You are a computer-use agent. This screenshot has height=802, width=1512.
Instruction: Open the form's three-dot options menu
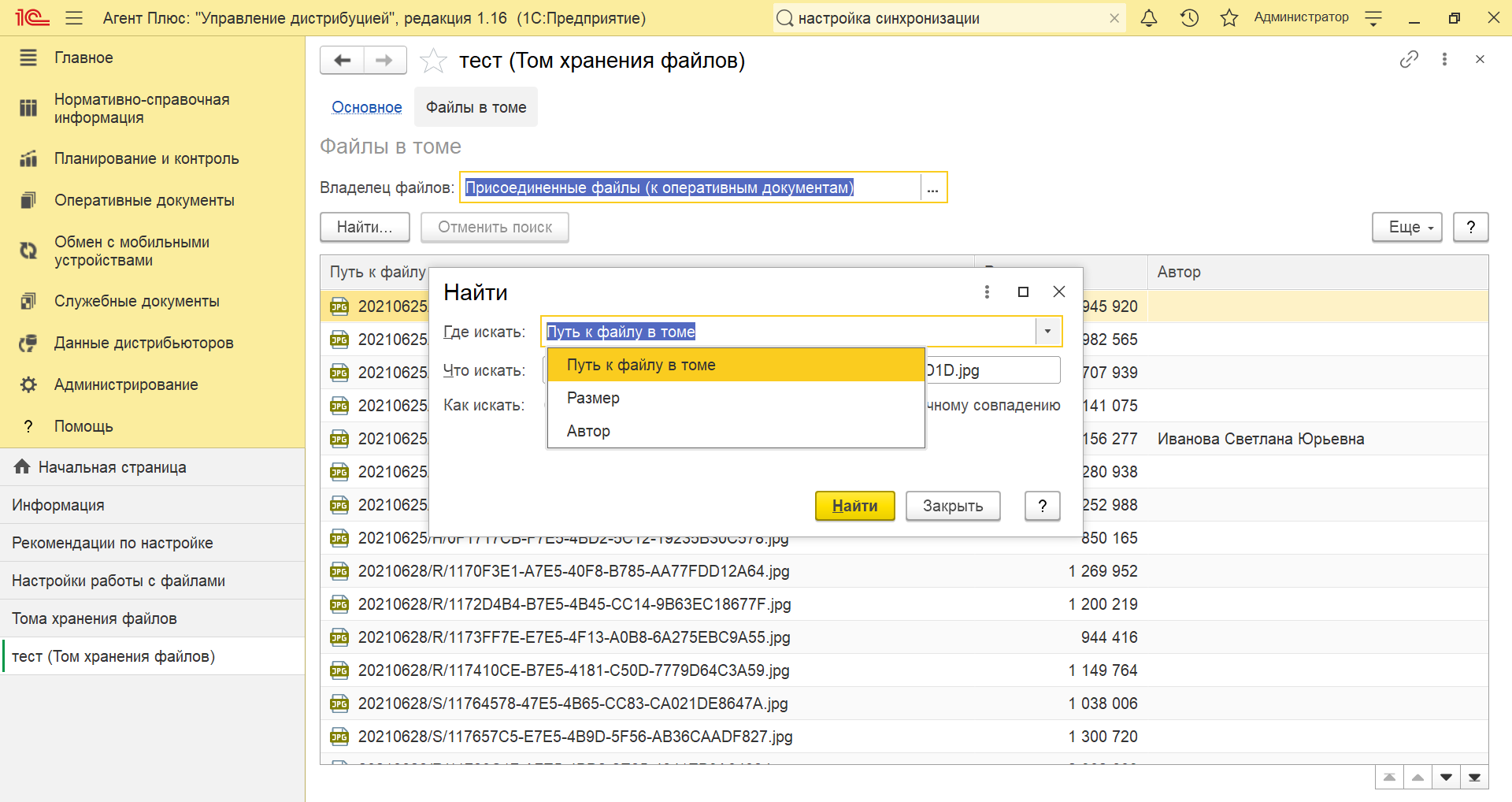pos(1444,59)
